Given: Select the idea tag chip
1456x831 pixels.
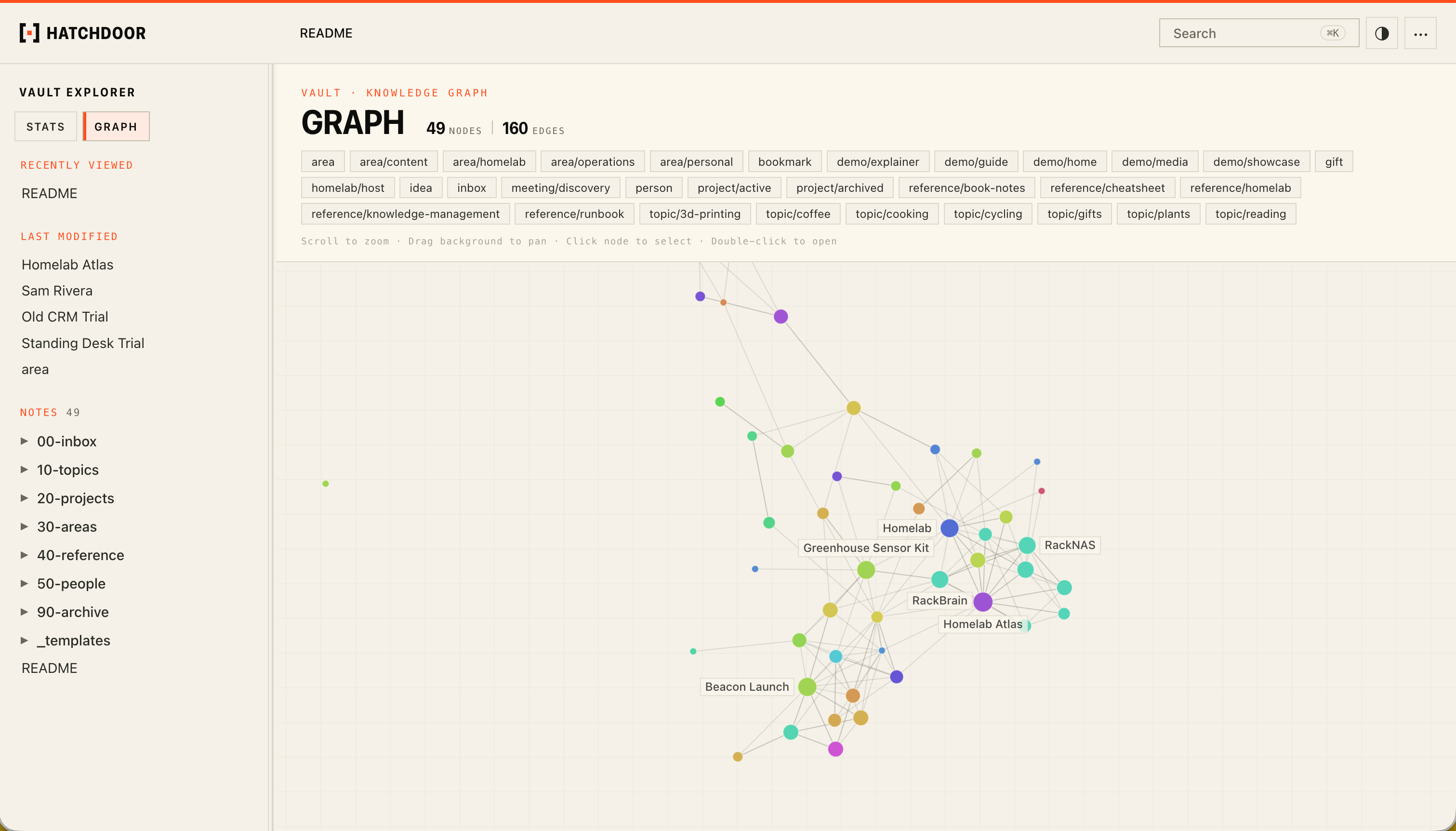Looking at the screenshot, I should click(421, 188).
